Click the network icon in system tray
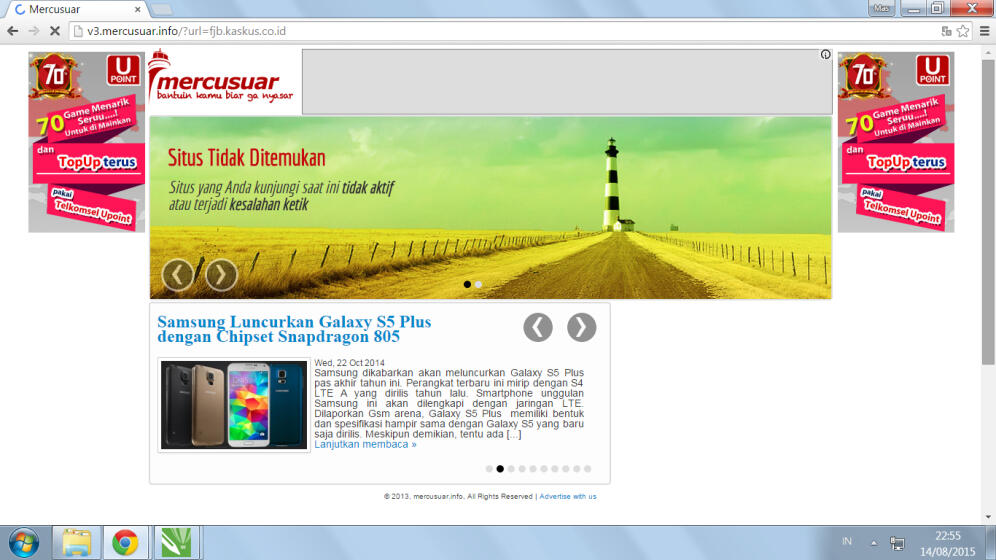 (x=897, y=543)
